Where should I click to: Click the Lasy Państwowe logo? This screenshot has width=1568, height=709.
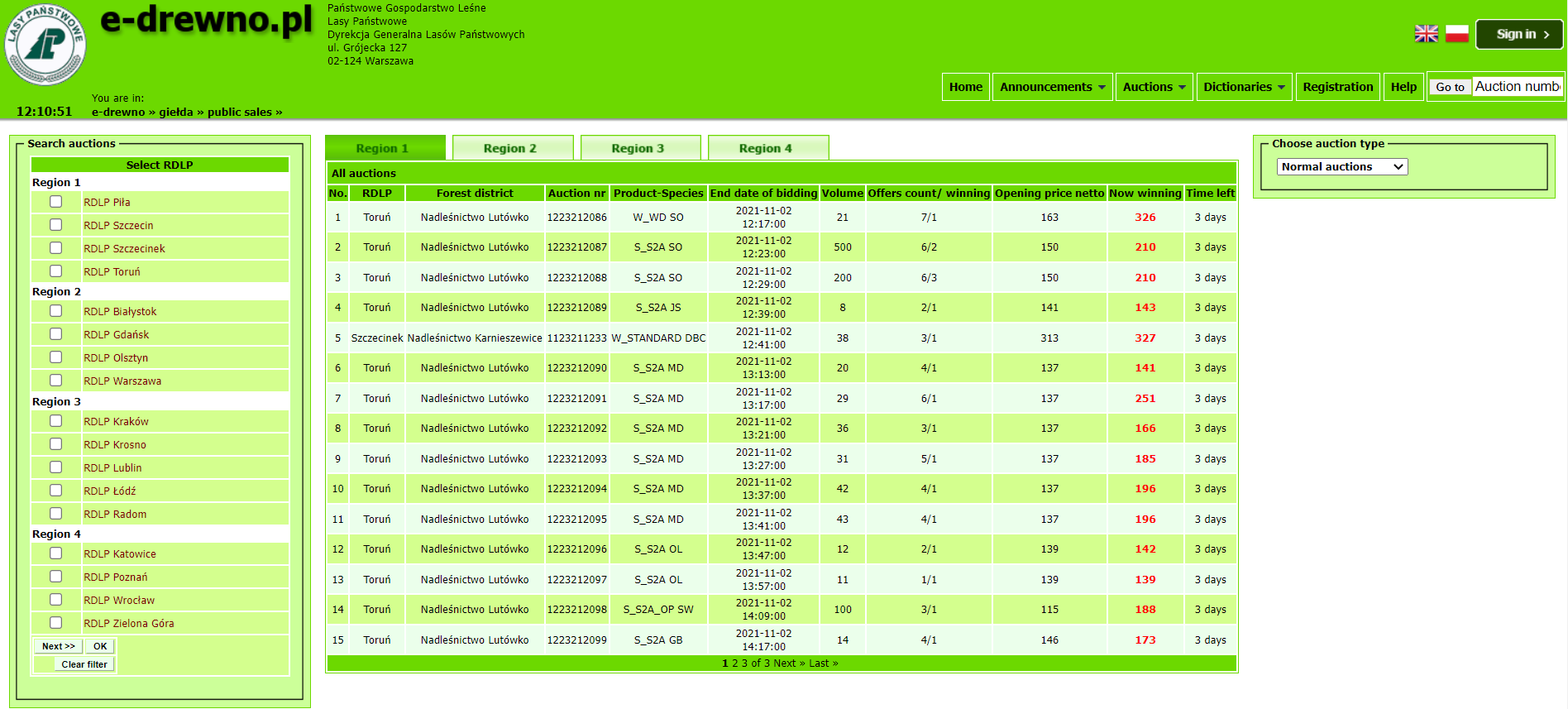click(45, 44)
